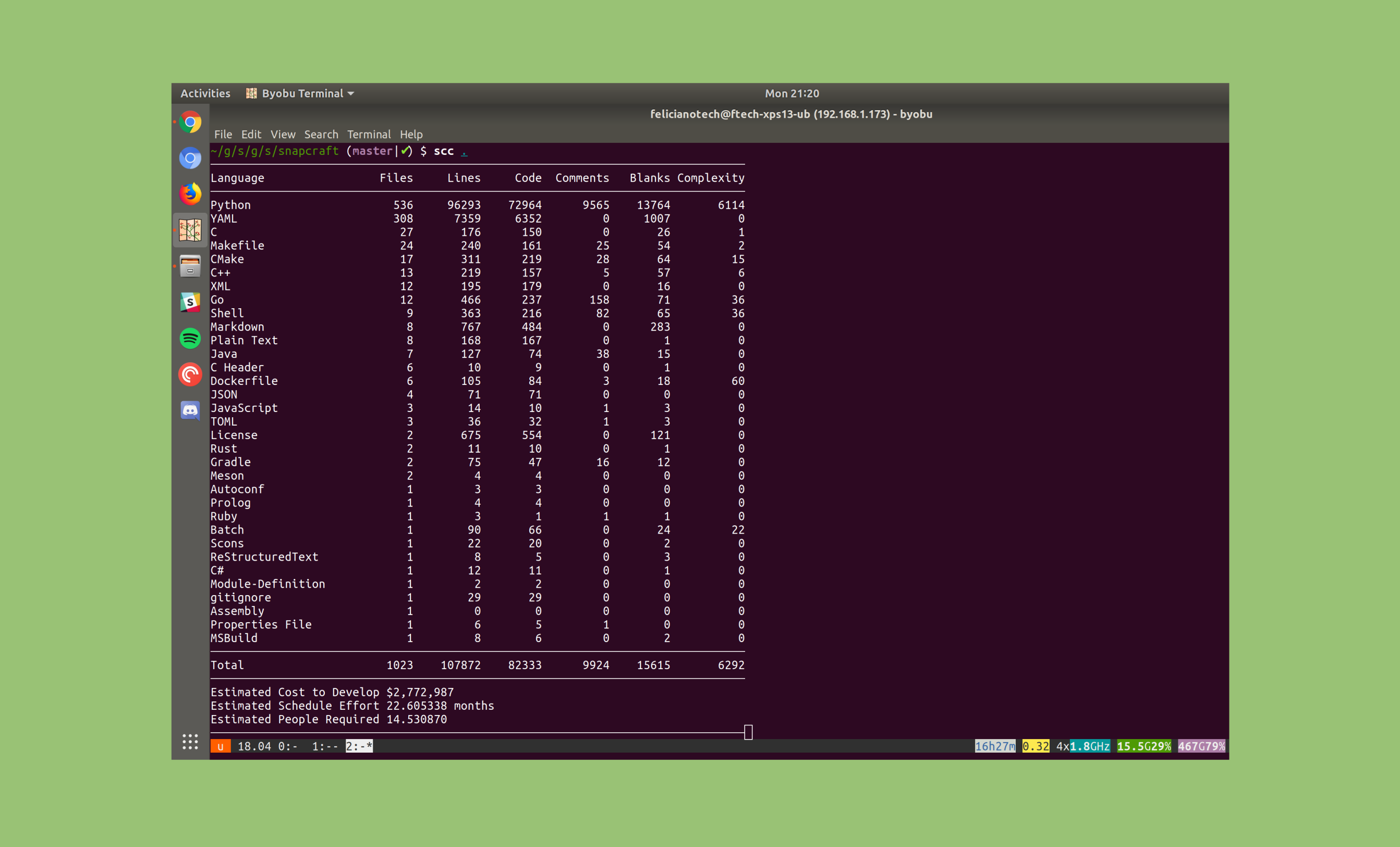Click the window title felicianotech@ftech-xps13-ub

(x=791, y=114)
